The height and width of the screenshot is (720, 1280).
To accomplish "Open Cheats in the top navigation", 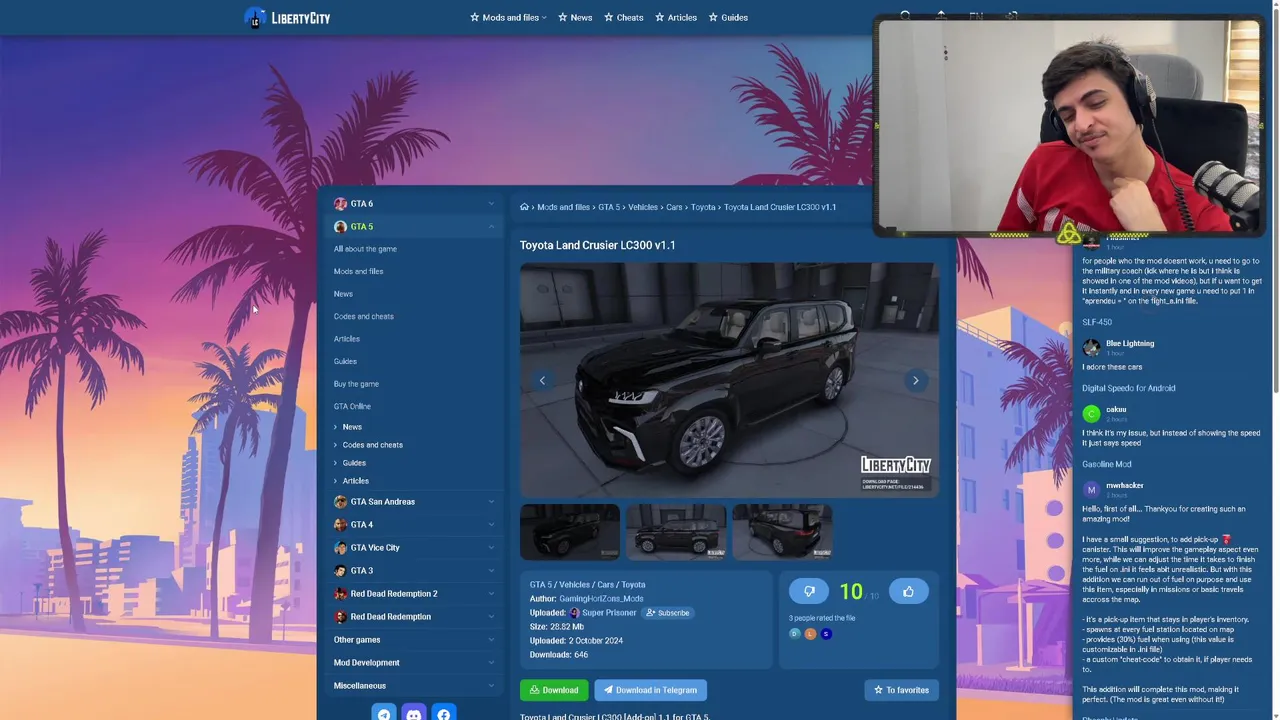I will click(x=624, y=18).
